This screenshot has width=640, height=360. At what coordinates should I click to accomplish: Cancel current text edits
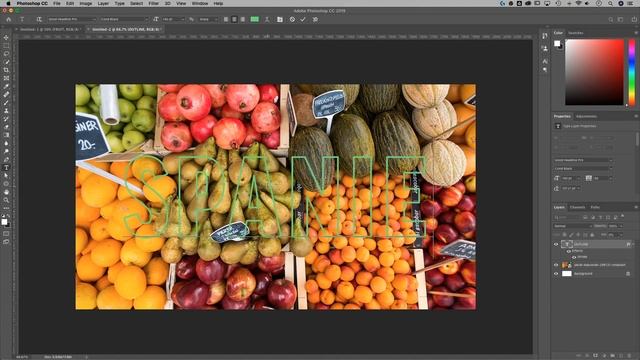point(292,19)
